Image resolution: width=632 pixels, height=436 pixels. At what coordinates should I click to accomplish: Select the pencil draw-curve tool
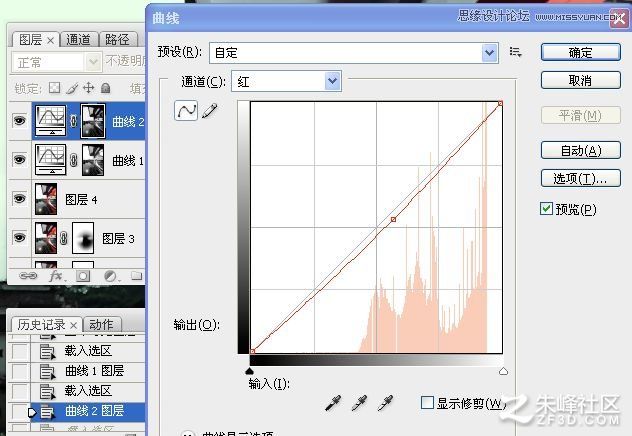point(210,110)
